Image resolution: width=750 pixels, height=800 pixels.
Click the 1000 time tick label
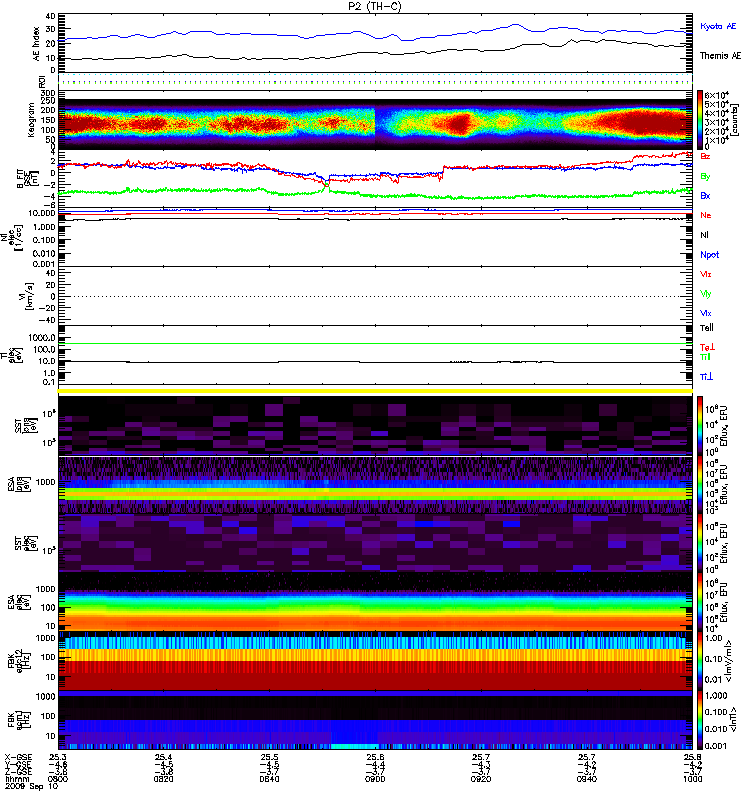pyautogui.click(x=692, y=779)
